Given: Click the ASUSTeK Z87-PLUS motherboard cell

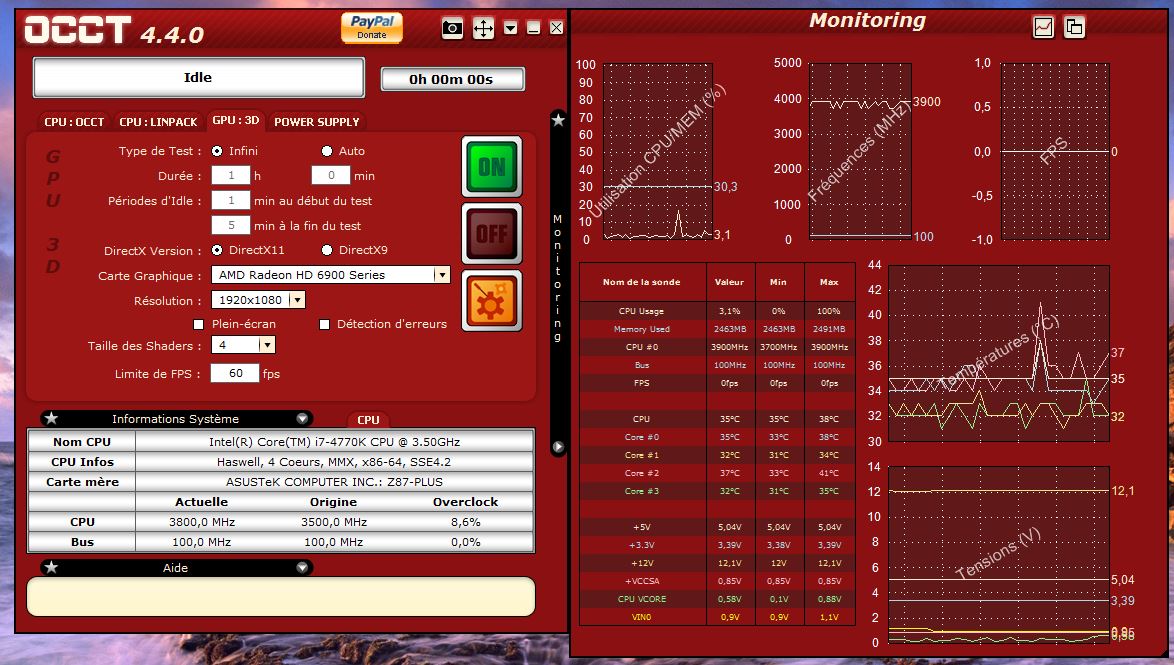Looking at the screenshot, I should 334,482.
